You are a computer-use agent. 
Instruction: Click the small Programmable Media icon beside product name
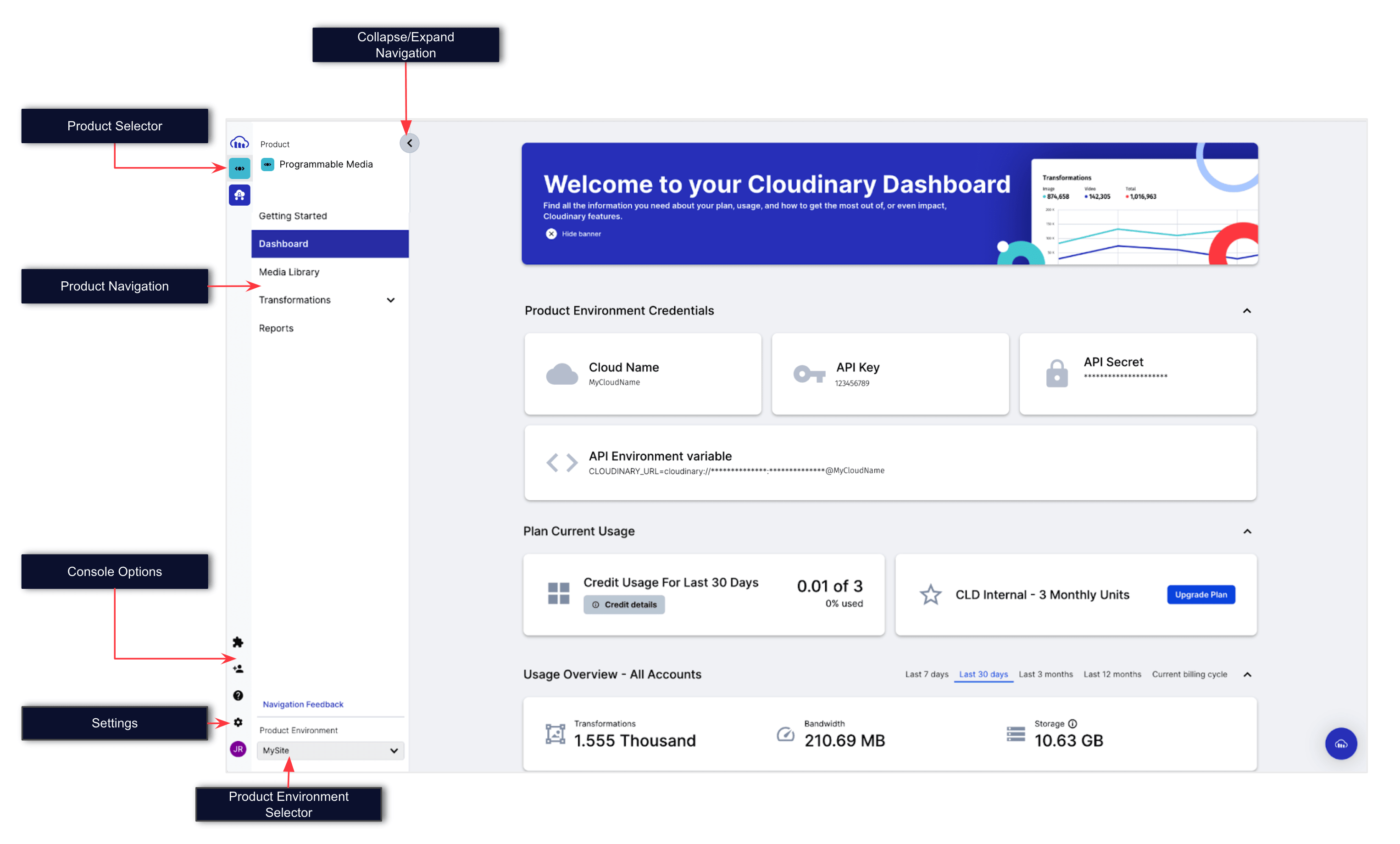[x=267, y=164]
